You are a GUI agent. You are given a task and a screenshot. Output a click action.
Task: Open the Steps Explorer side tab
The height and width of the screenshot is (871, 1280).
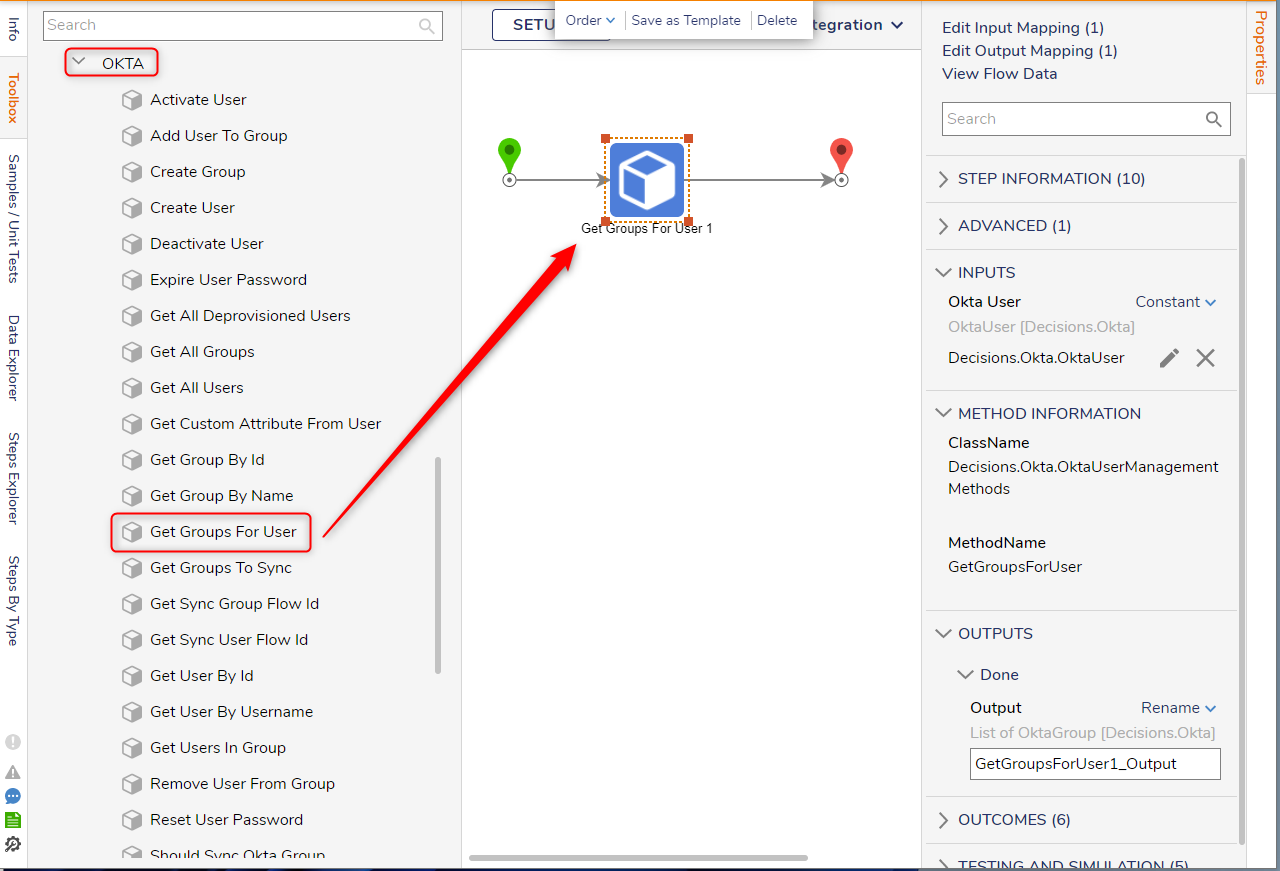[x=13, y=478]
